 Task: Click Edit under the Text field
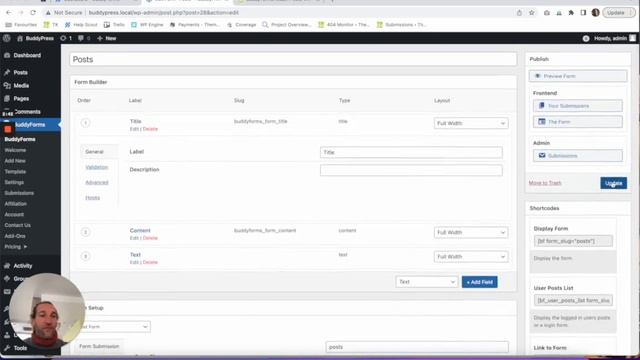tap(134, 262)
